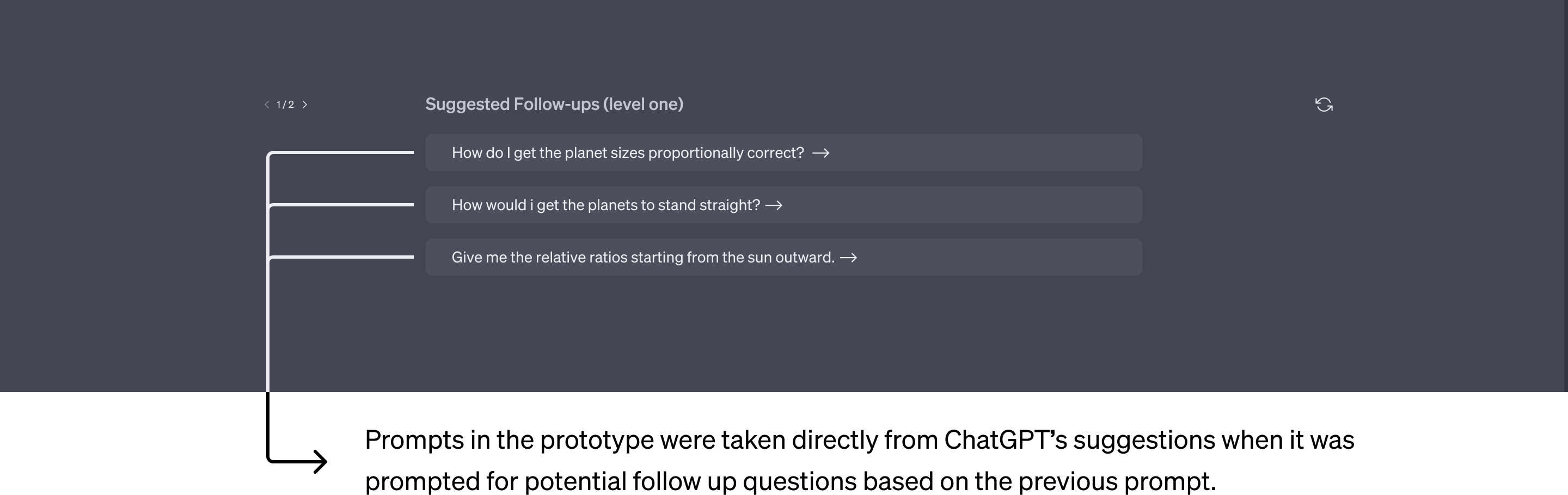
Task: Click the regenerate suggestions refresh icon
Action: (x=1324, y=105)
